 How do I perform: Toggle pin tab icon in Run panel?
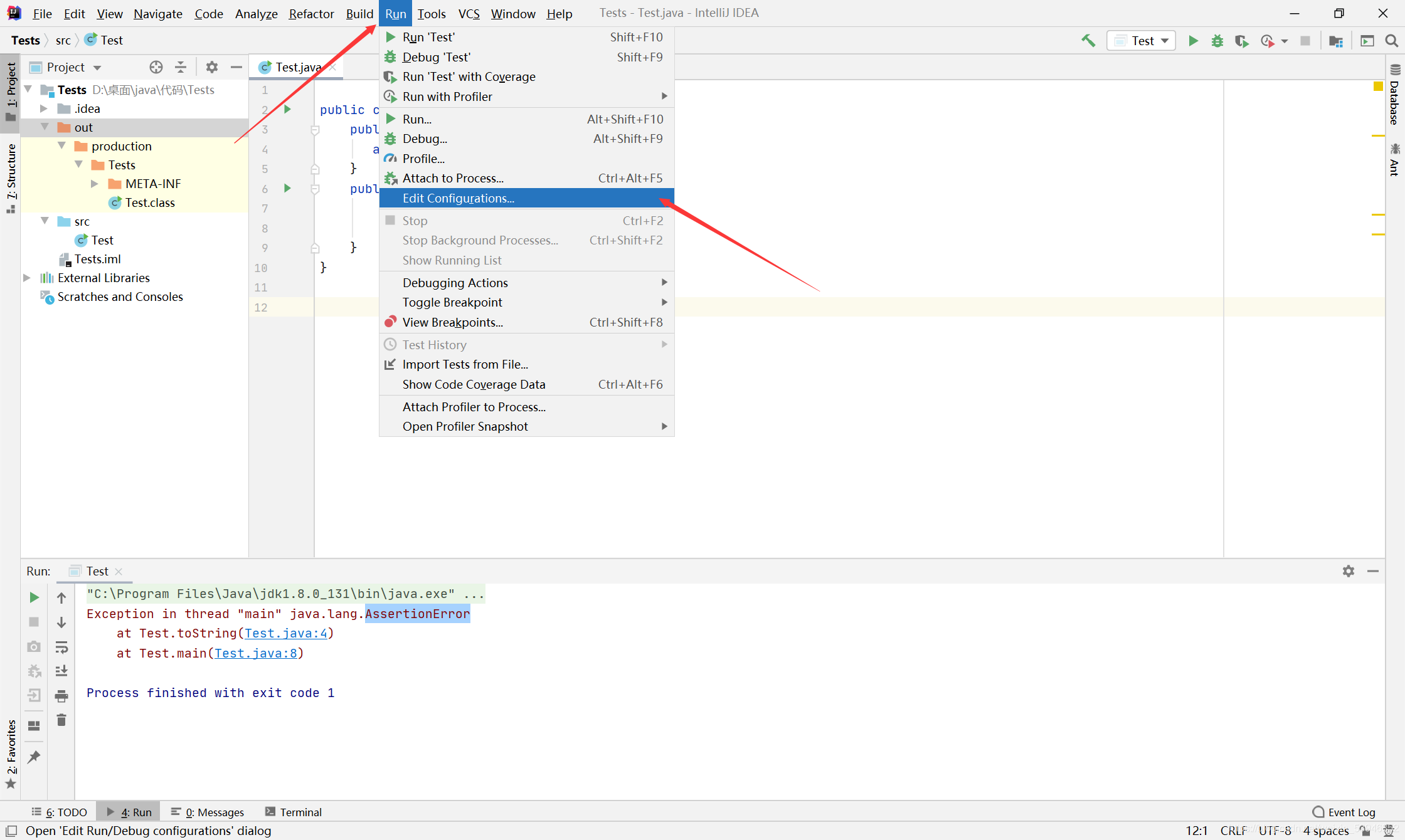34,757
